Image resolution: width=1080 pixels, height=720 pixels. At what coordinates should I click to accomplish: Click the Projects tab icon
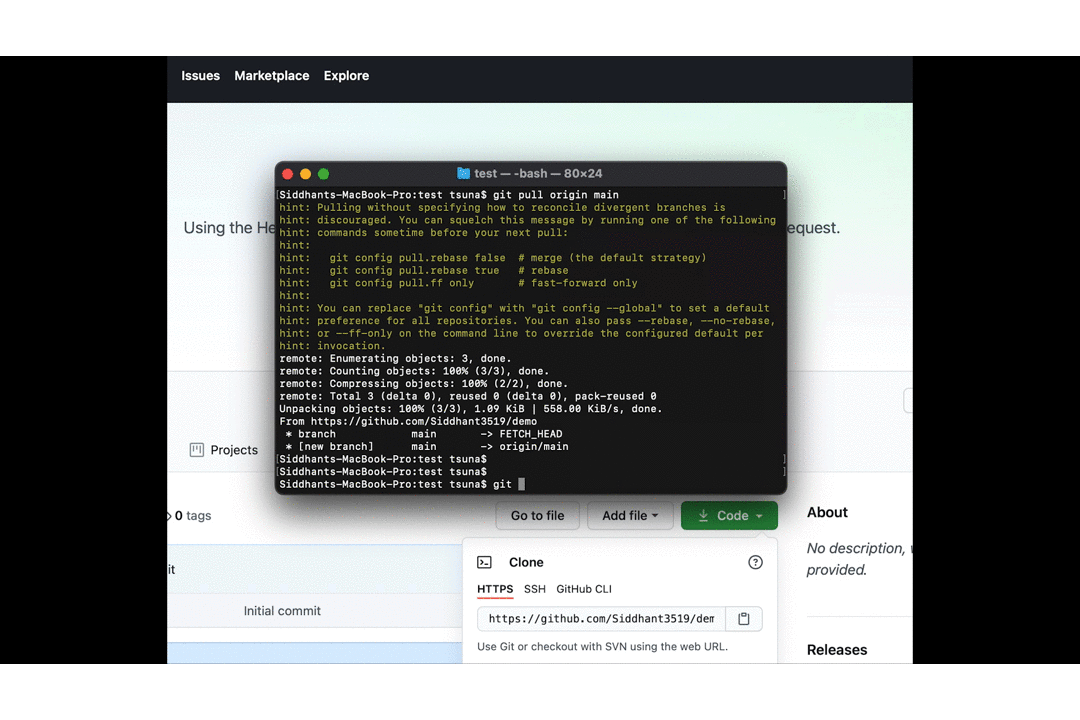point(197,450)
